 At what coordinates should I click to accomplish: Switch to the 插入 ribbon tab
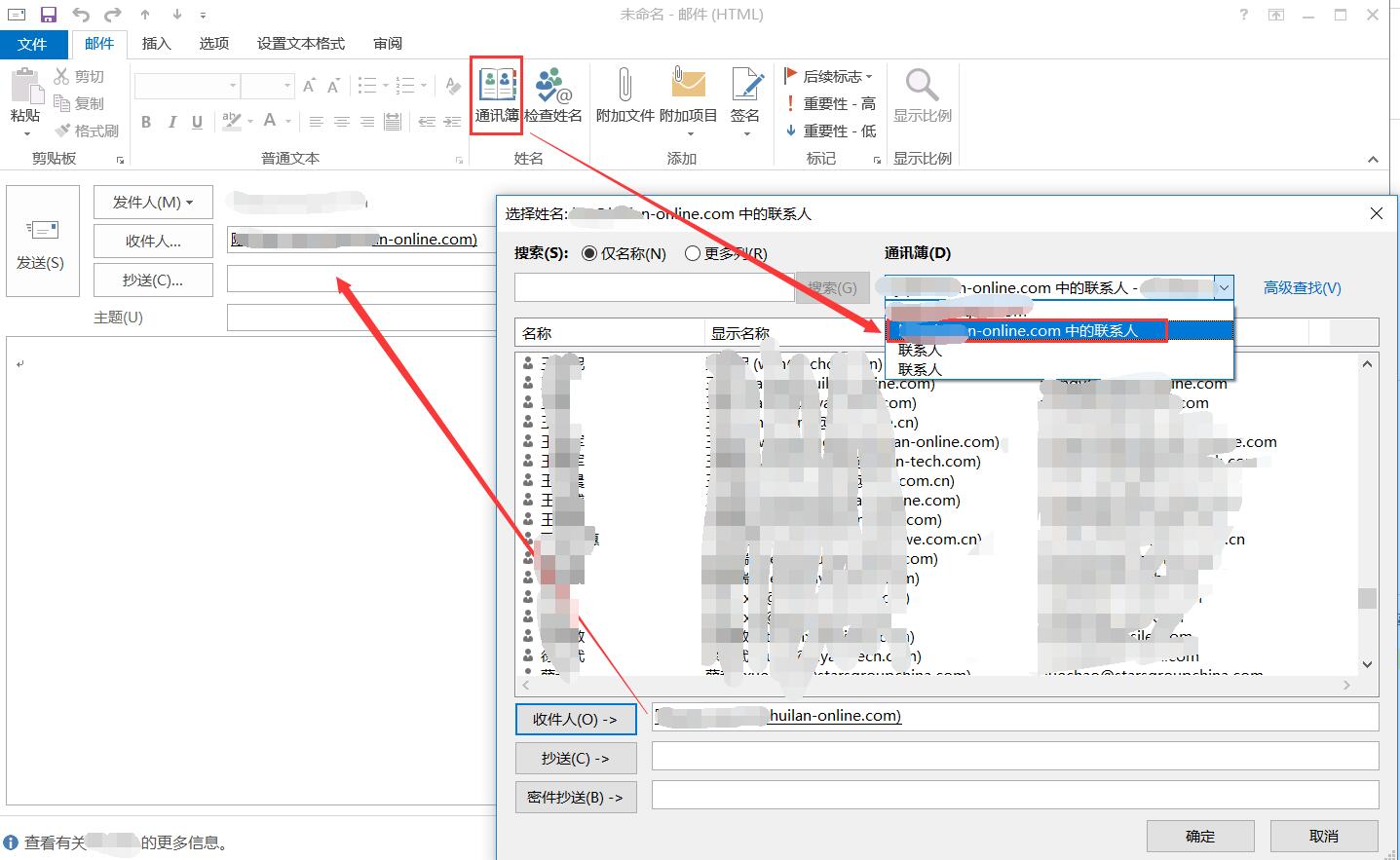[156, 44]
